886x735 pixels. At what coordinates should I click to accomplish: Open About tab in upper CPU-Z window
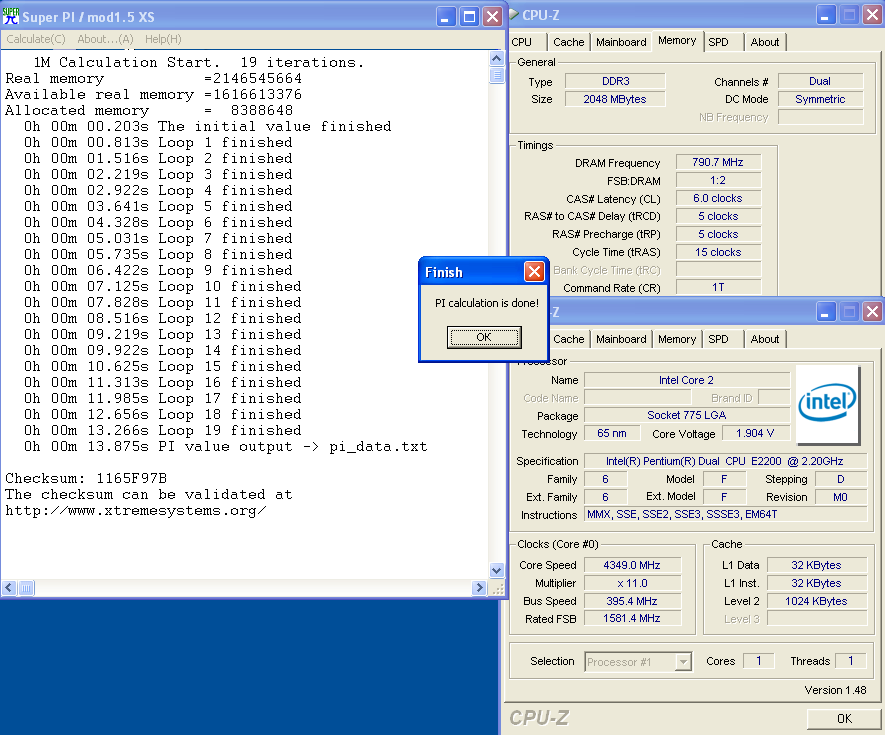pos(765,42)
